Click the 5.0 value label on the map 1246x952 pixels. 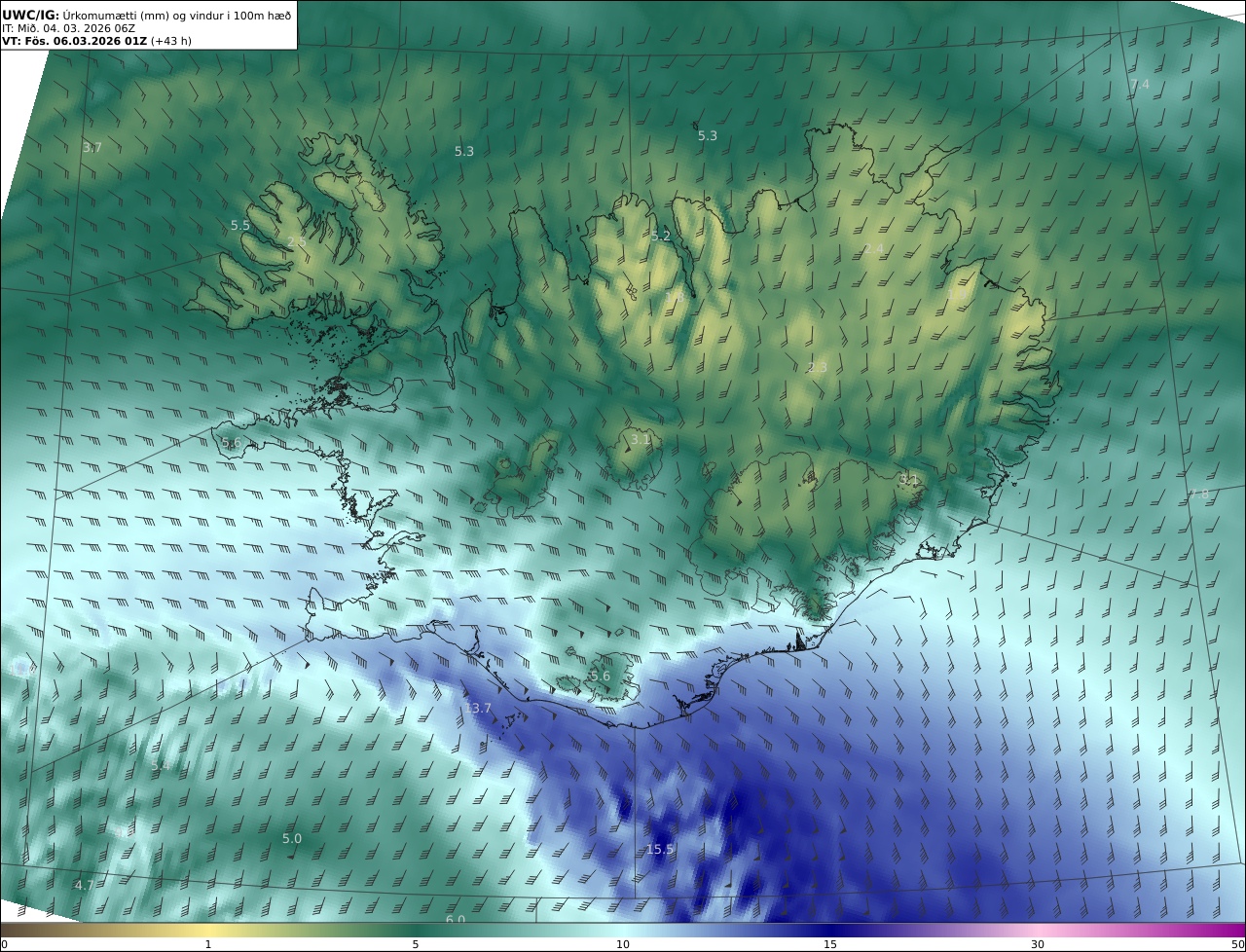coord(292,839)
